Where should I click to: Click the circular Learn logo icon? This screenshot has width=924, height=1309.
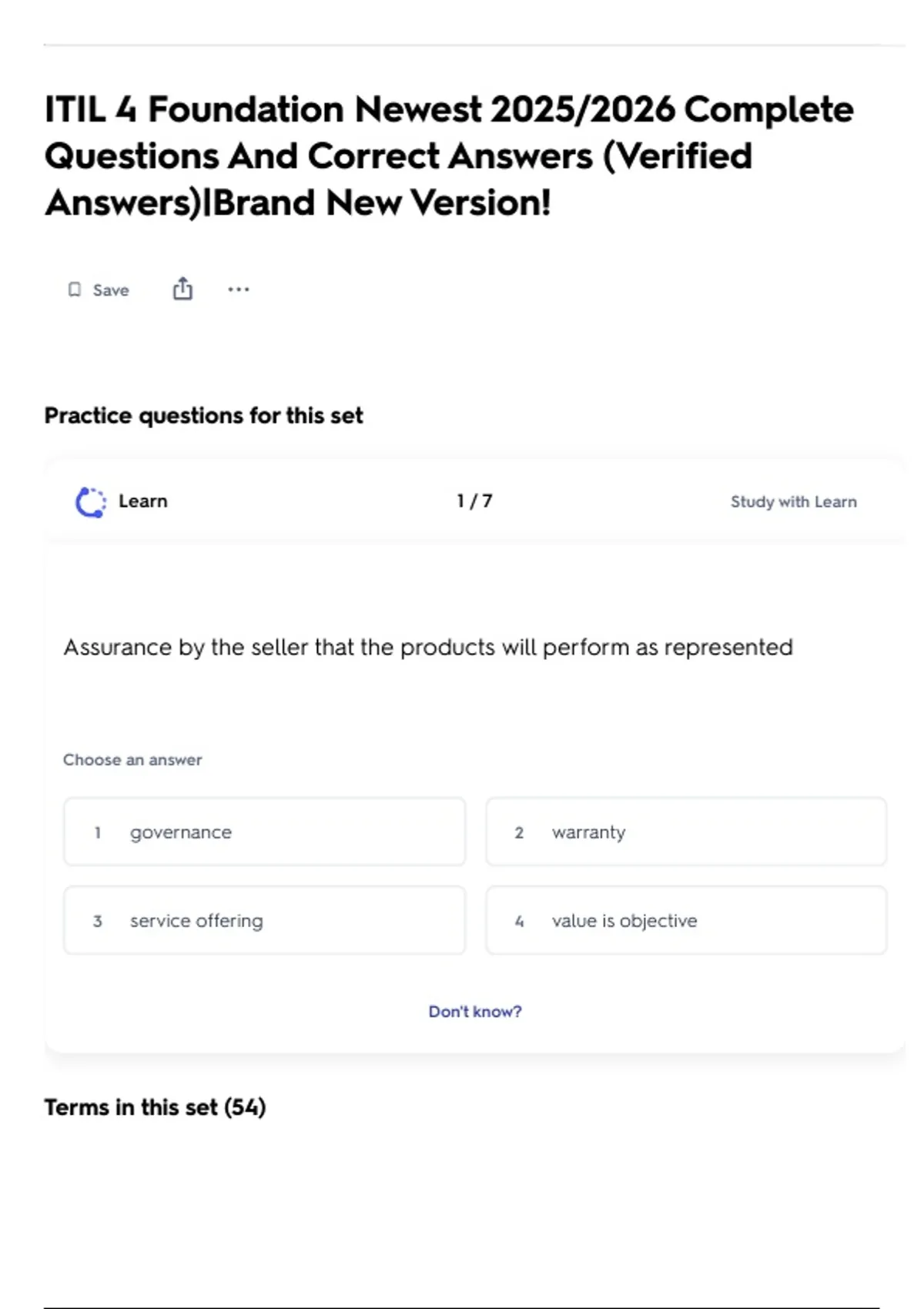click(91, 502)
